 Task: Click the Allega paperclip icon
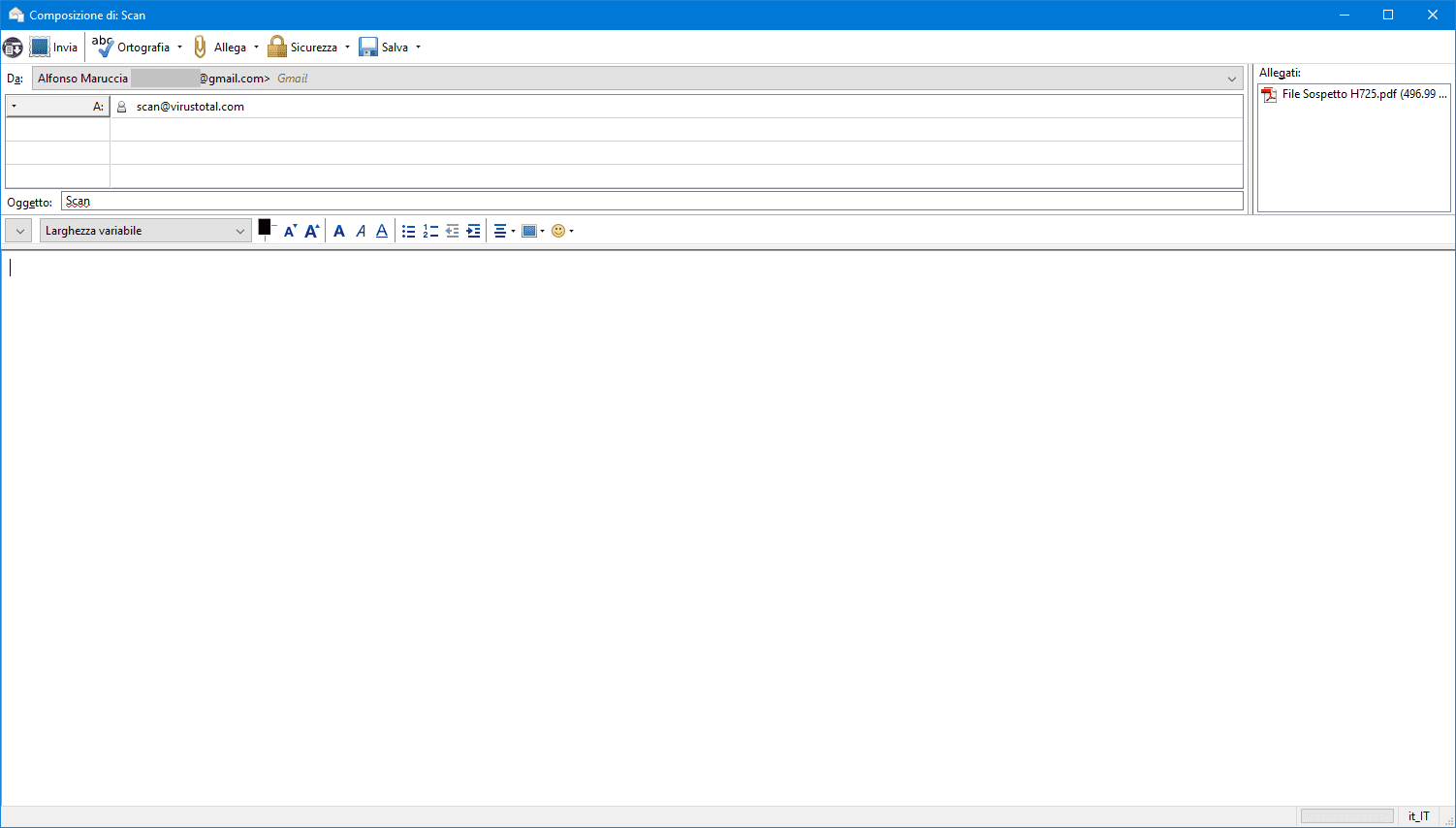[201, 47]
